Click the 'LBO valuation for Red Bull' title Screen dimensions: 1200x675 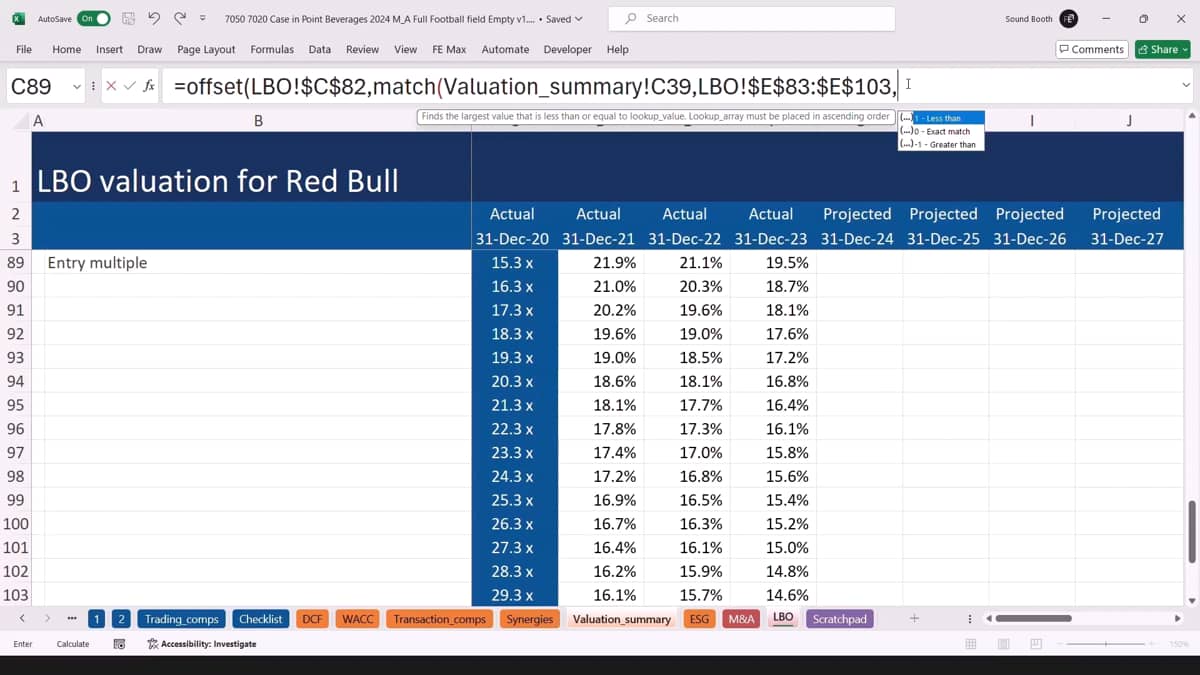tap(218, 181)
